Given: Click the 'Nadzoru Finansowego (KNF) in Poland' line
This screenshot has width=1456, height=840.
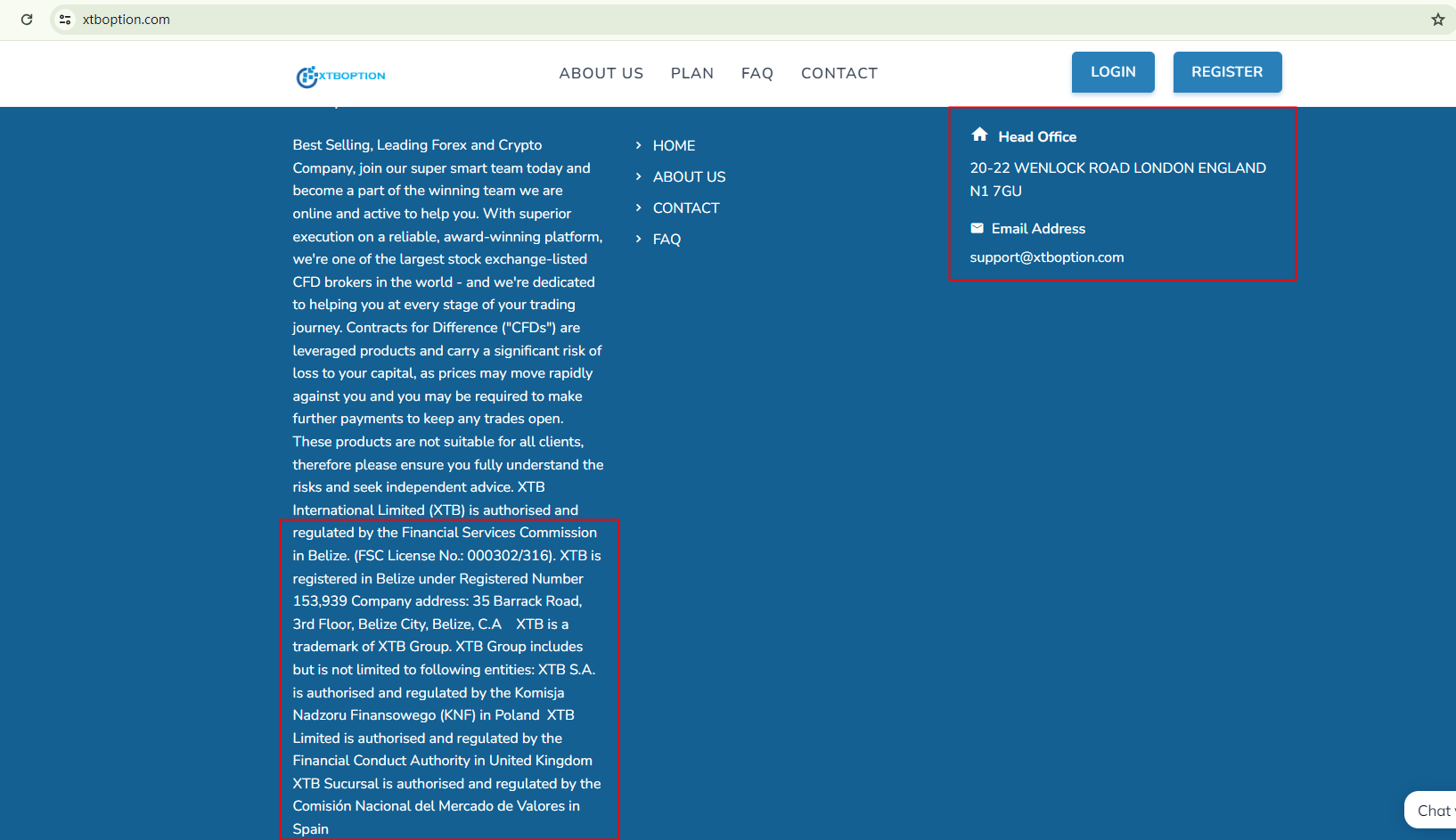Looking at the screenshot, I should pyautogui.click(x=416, y=715).
